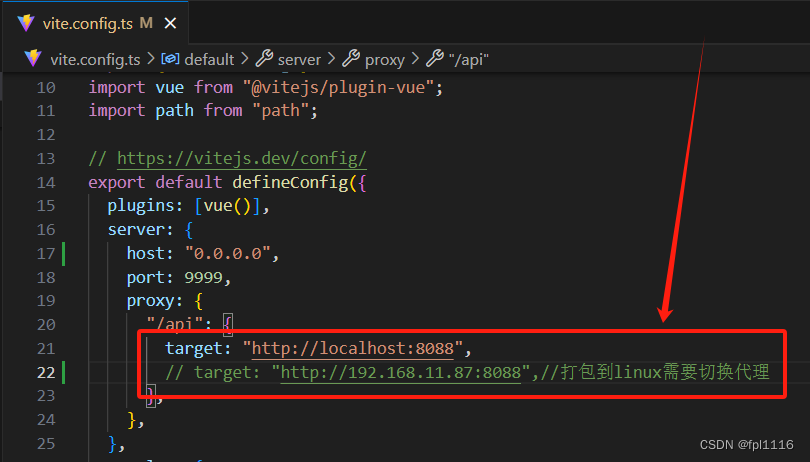Viewport: 810px width, 462px height.
Task: Click the green change marker on line 17
Action: (64, 254)
